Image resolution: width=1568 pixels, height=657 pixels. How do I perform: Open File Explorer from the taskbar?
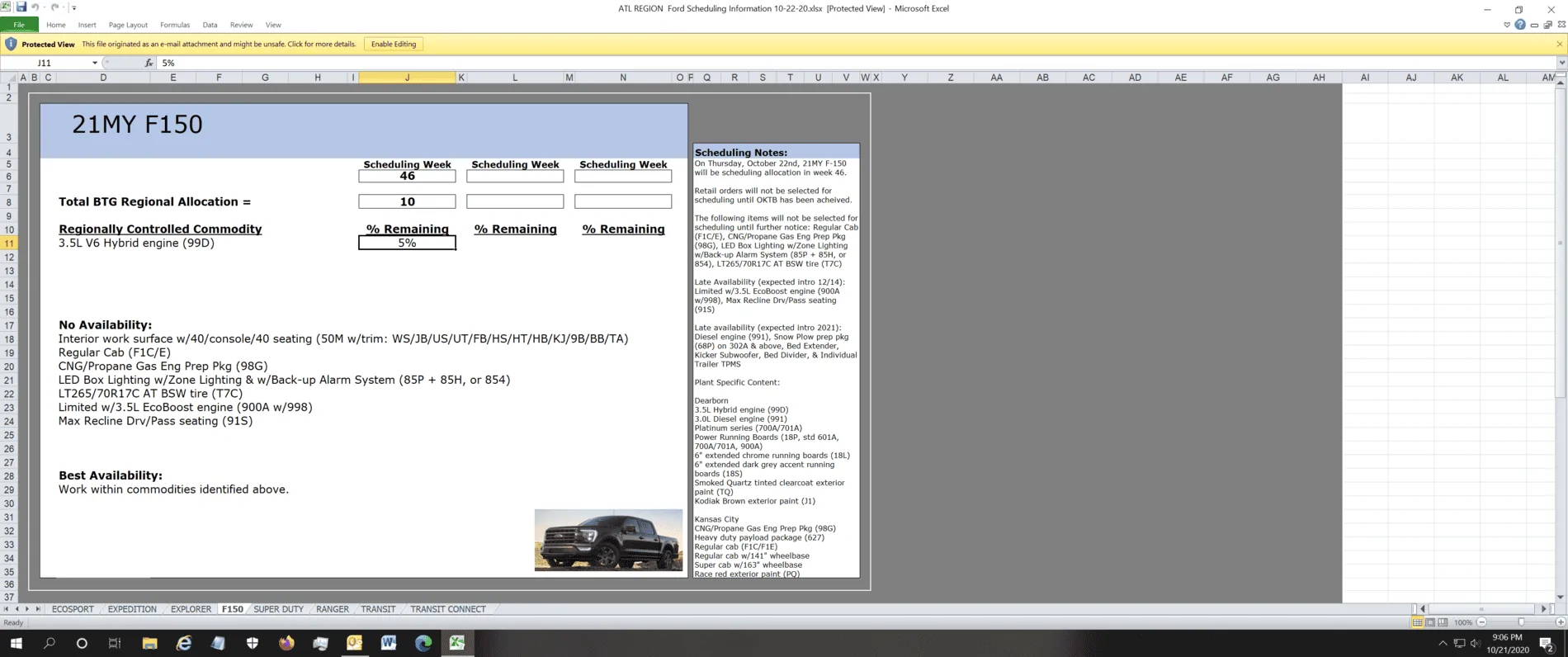point(149,643)
